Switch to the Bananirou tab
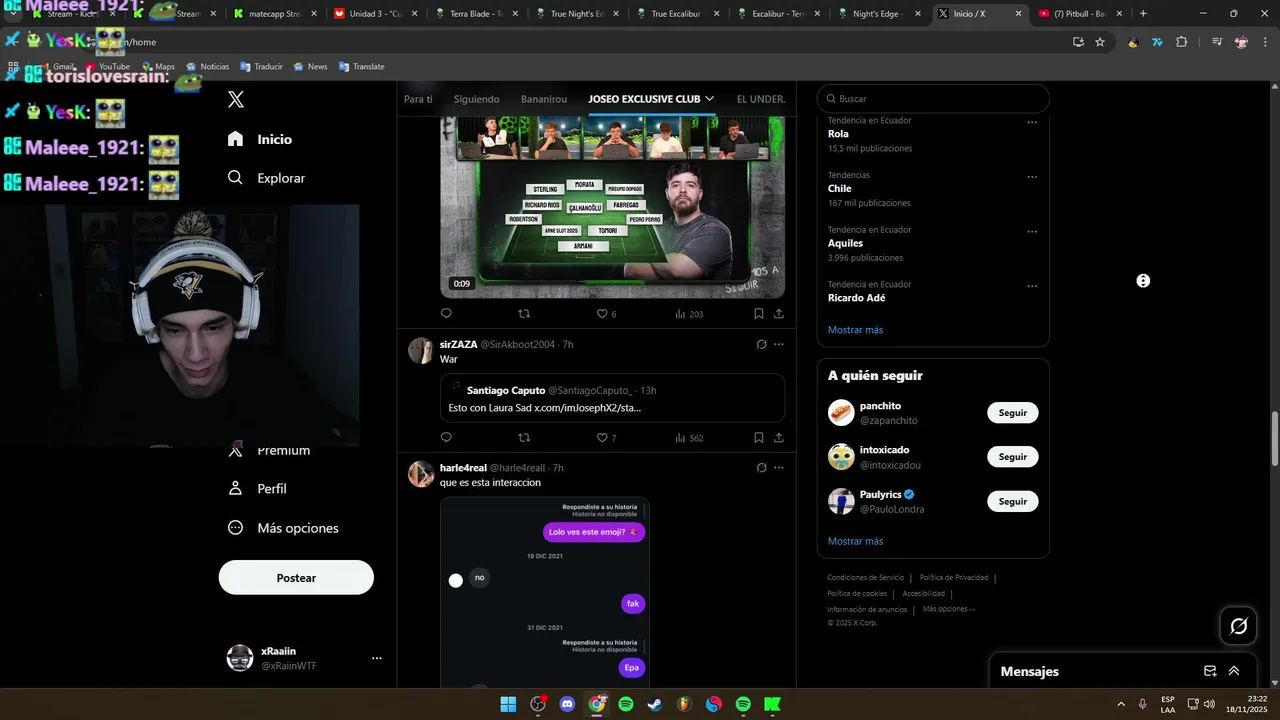This screenshot has width=1280, height=720. tap(544, 99)
